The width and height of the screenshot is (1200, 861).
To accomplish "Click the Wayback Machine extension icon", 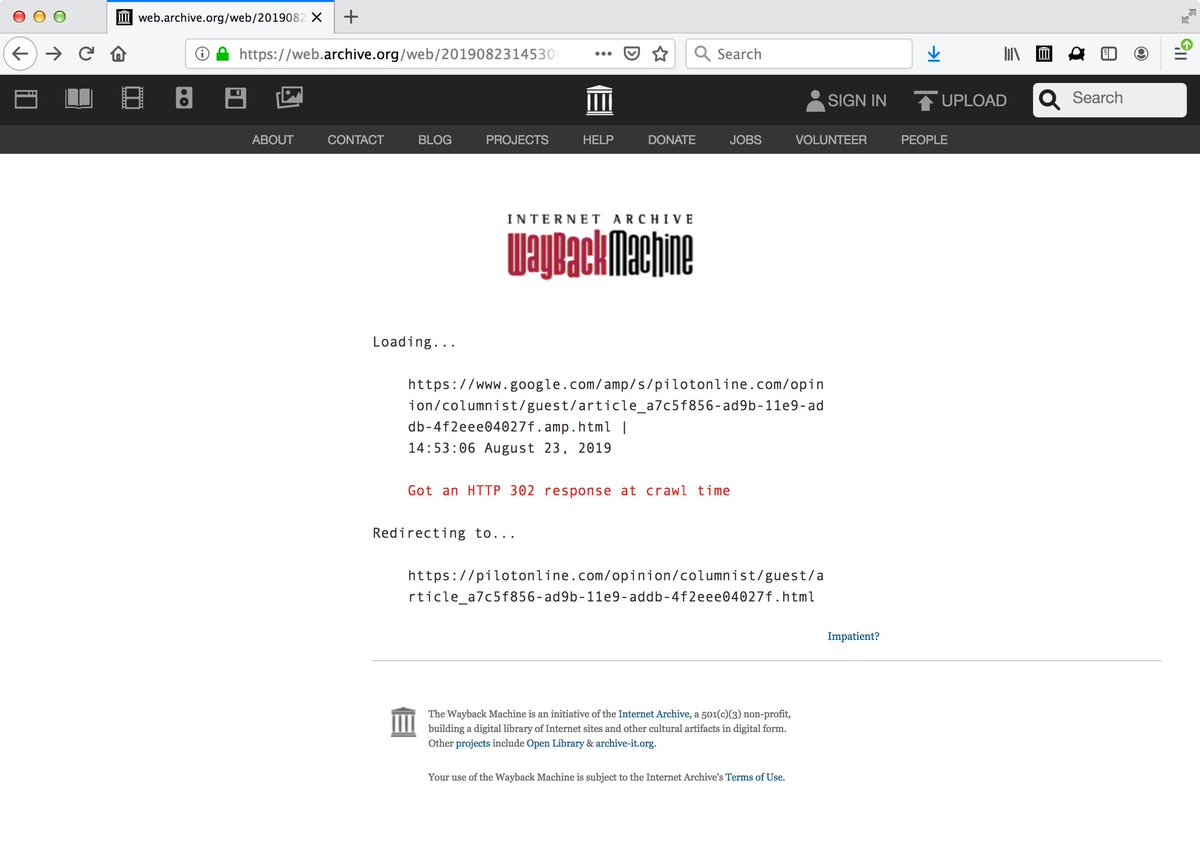I will tap(1044, 54).
